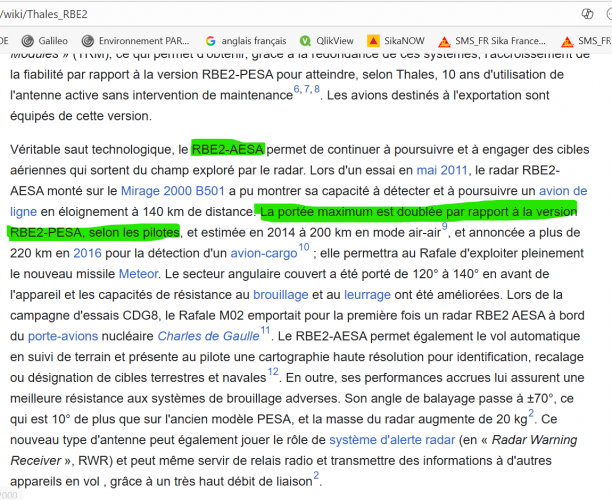Open the porte-avions link
Screen dimensions: 612x500
pyautogui.click(x=63, y=336)
